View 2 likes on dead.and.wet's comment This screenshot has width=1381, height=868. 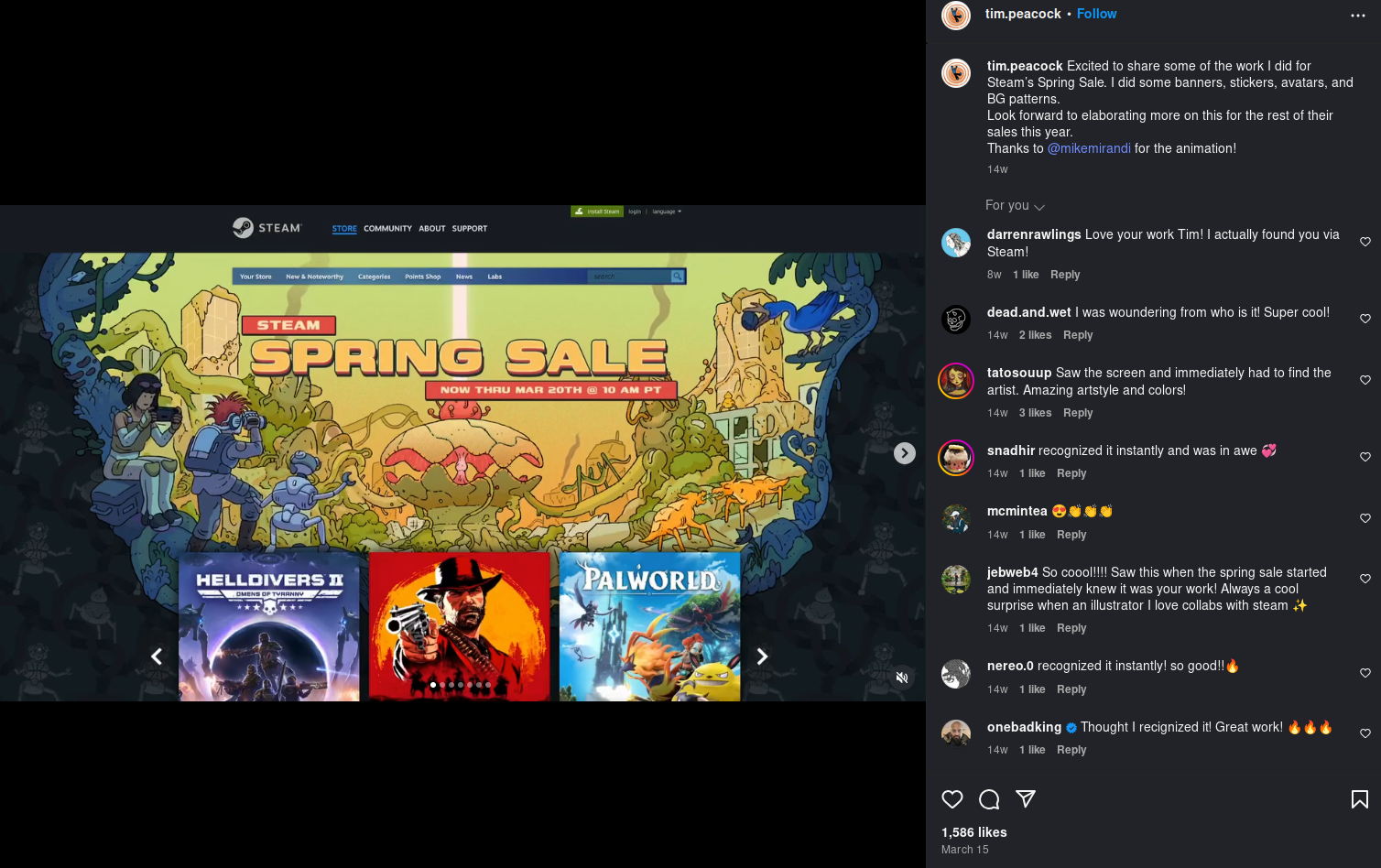pyautogui.click(x=1035, y=335)
